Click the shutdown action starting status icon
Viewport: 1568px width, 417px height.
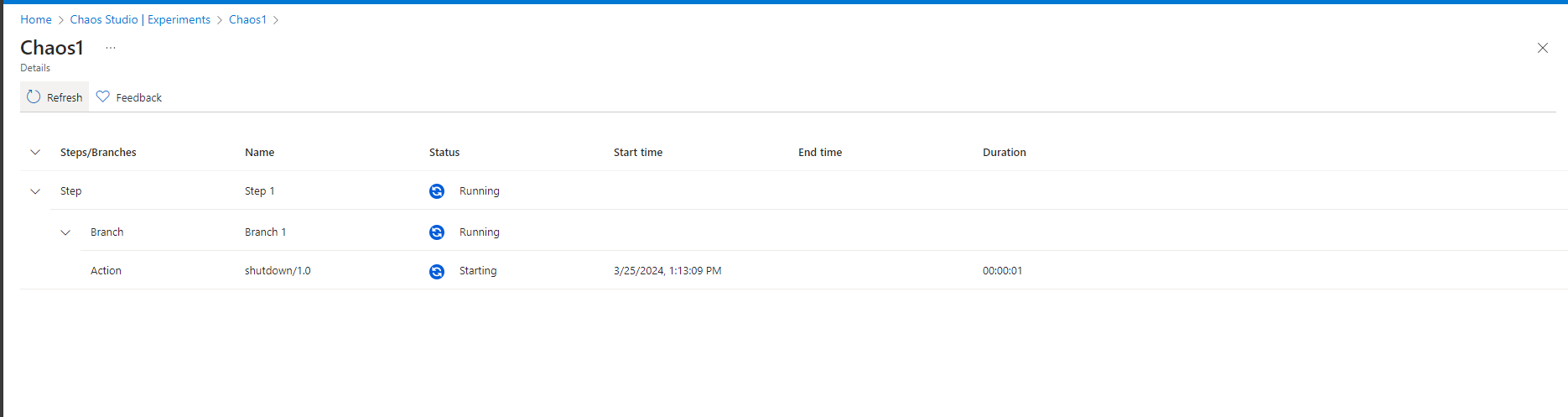437,271
